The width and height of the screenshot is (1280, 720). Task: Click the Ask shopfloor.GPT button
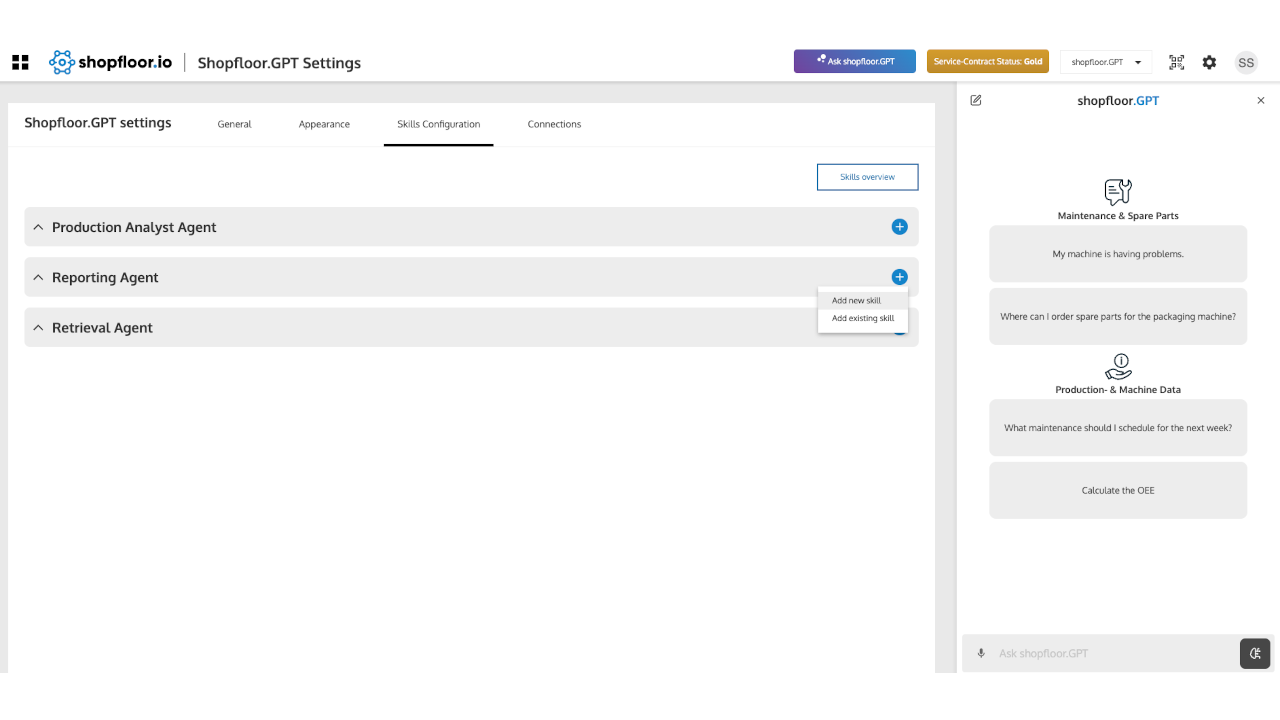[x=855, y=62]
